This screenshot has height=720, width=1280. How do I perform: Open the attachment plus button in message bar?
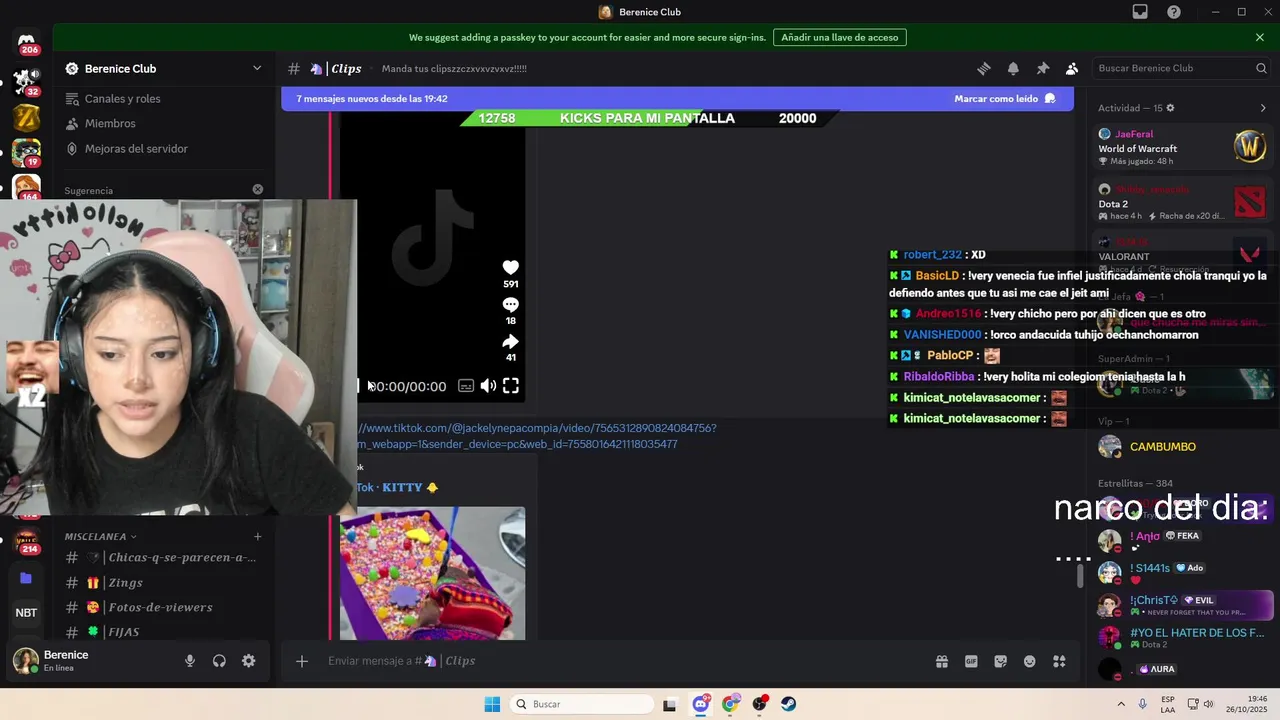click(302, 661)
